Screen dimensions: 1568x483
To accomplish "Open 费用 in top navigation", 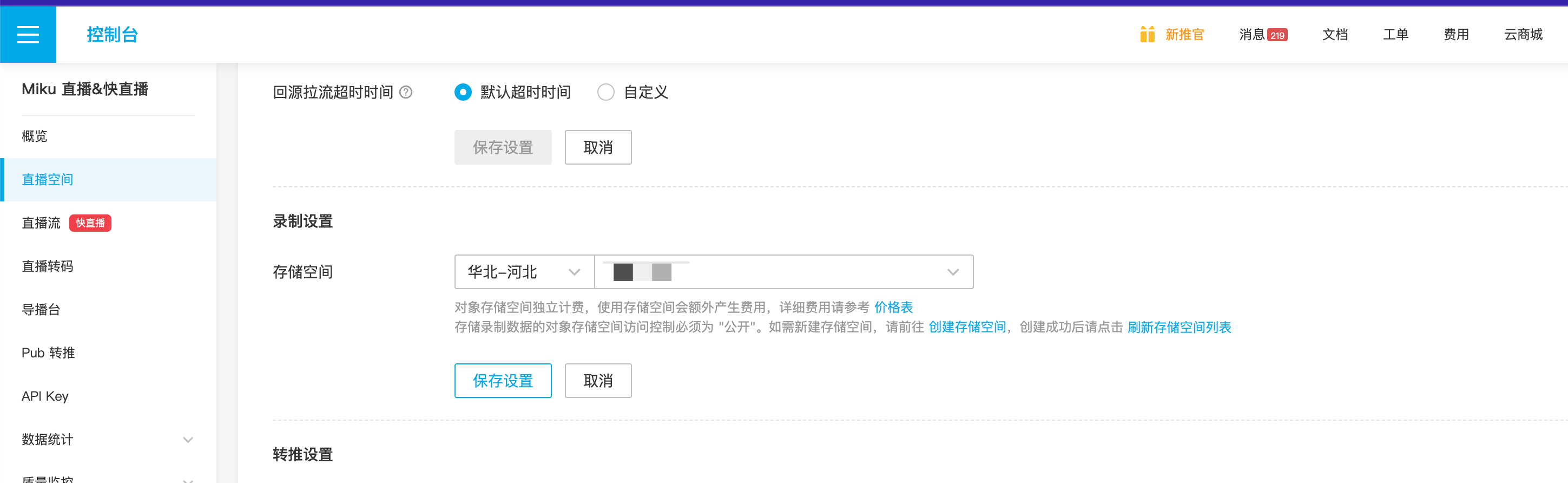I will pos(1457,35).
